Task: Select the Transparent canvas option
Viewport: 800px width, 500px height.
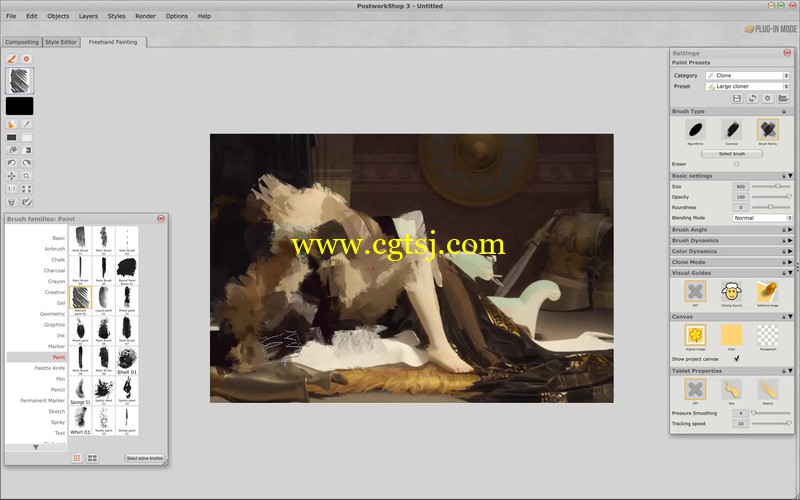Action: click(768, 335)
